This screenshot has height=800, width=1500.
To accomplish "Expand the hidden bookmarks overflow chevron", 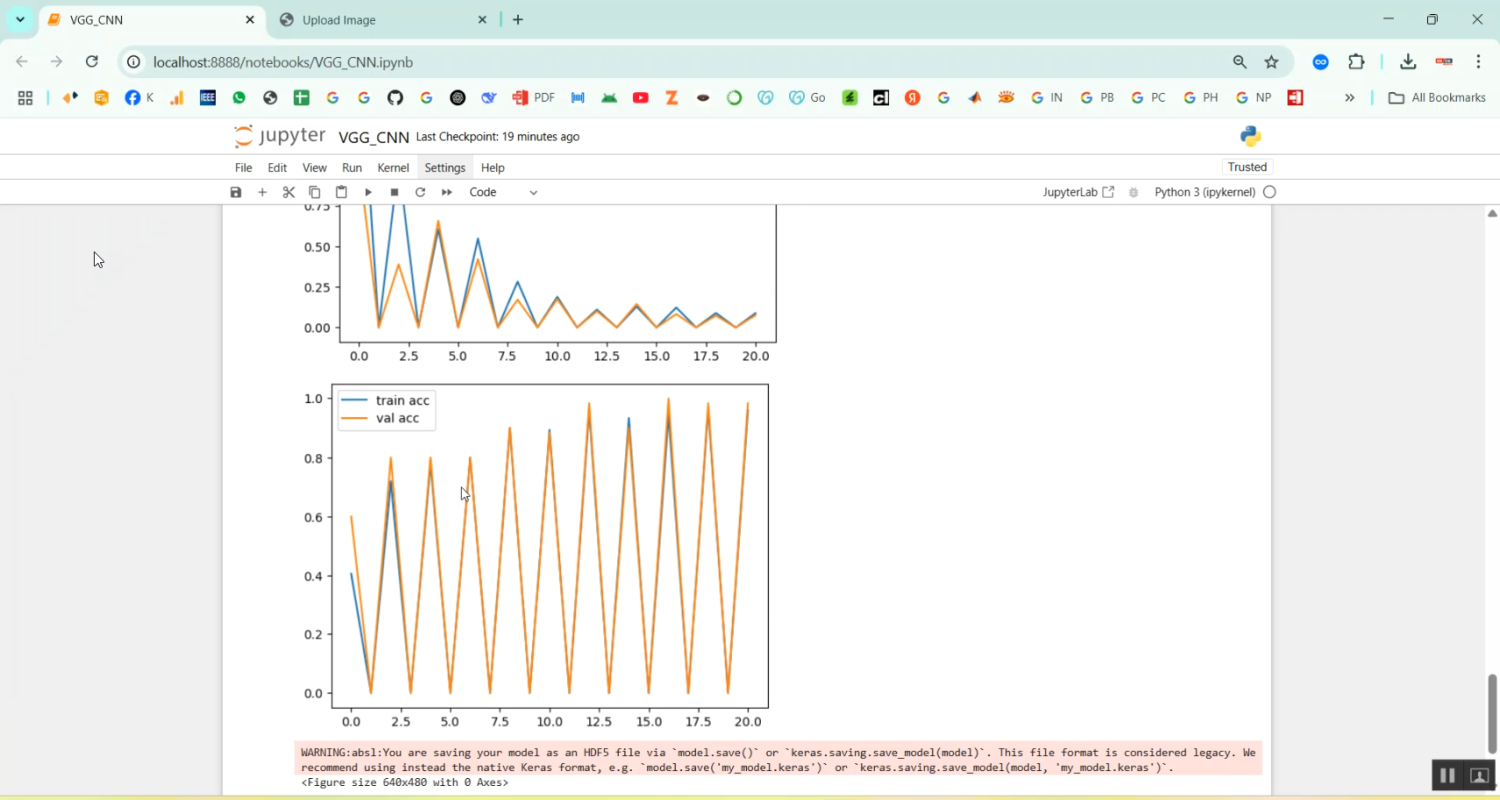I will [1349, 98].
